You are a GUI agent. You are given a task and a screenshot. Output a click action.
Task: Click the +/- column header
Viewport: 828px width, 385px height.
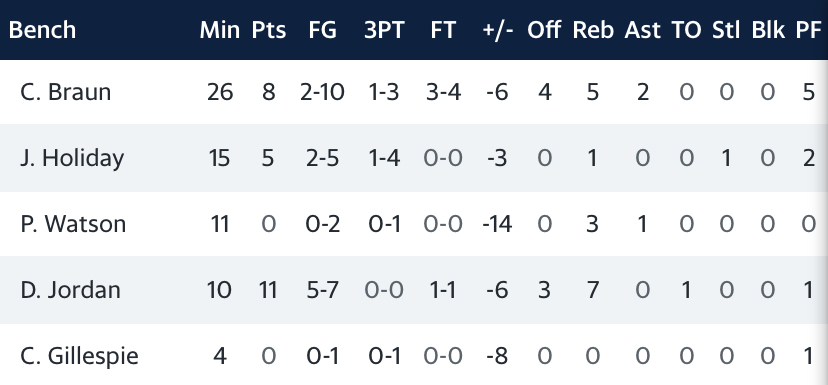tap(498, 30)
